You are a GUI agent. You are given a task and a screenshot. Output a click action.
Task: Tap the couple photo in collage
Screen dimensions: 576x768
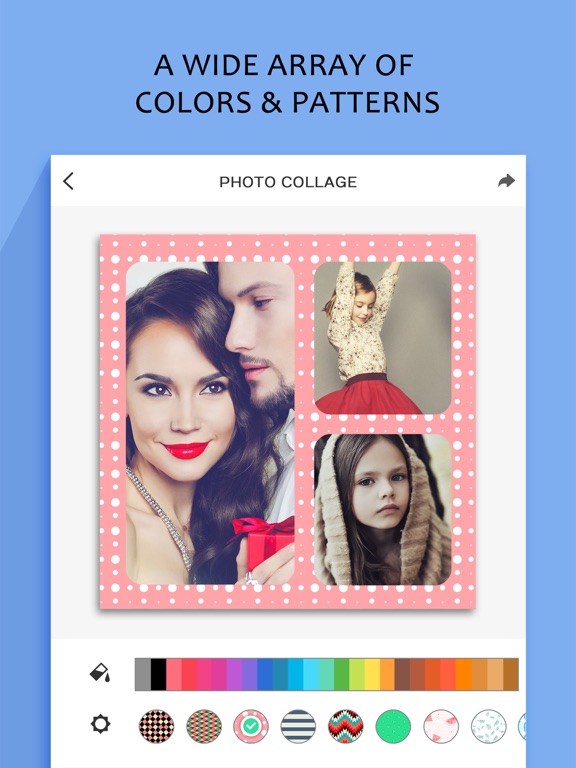(210, 423)
